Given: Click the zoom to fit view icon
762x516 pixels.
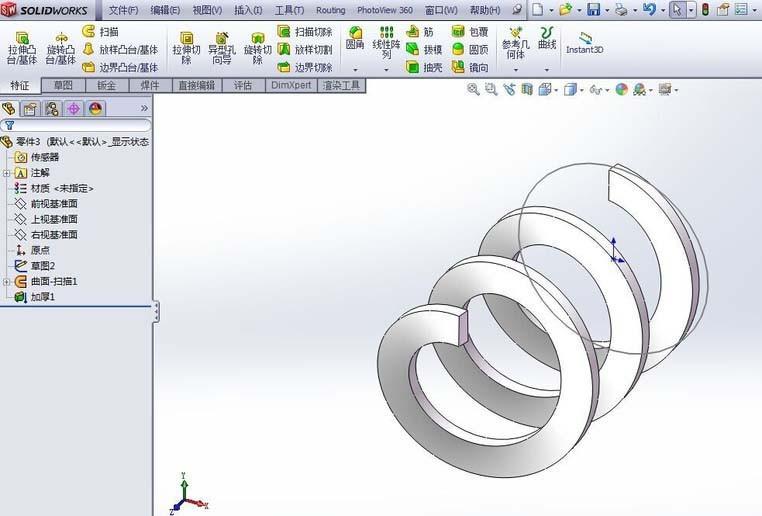Looking at the screenshot, I should (473, 89).
